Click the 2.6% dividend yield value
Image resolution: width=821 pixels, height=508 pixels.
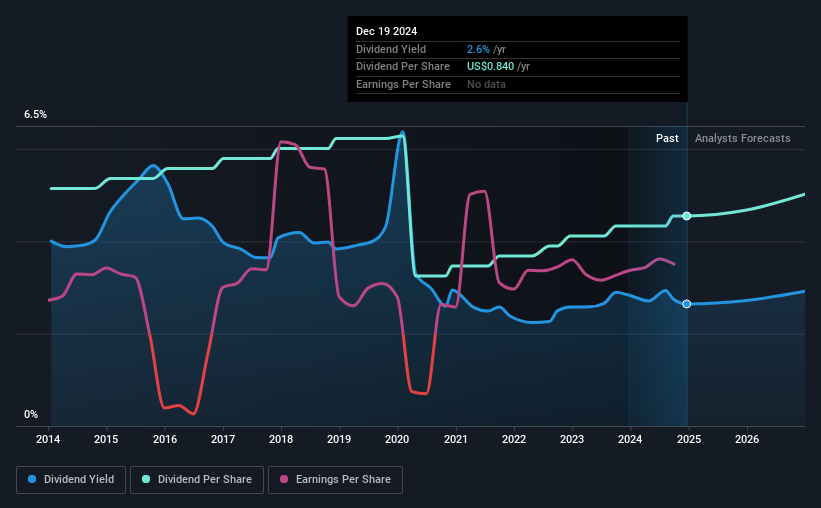pyautogui.click(x=478, y=49)
